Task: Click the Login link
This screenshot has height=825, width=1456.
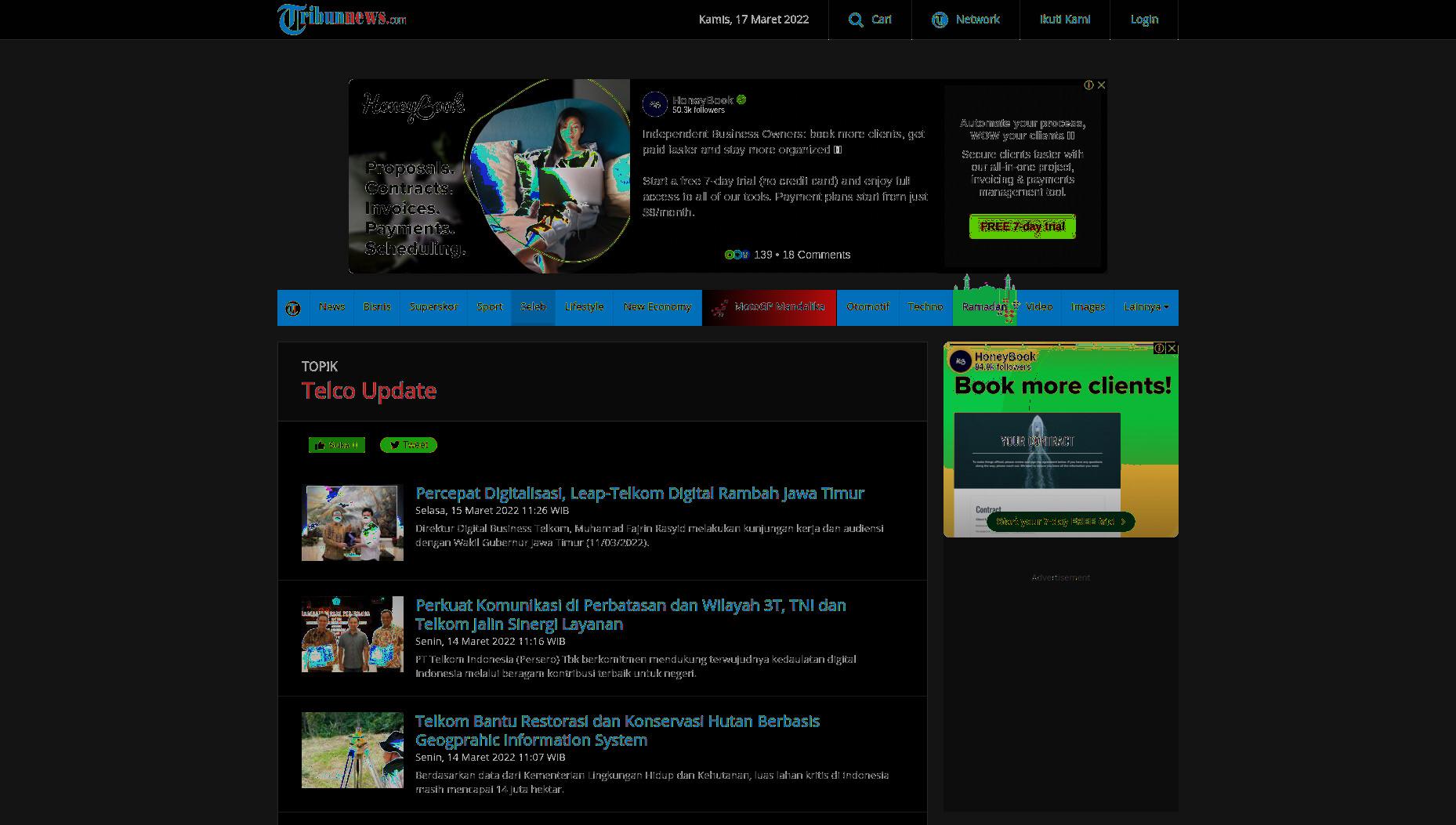Action: coord(1144,20)
